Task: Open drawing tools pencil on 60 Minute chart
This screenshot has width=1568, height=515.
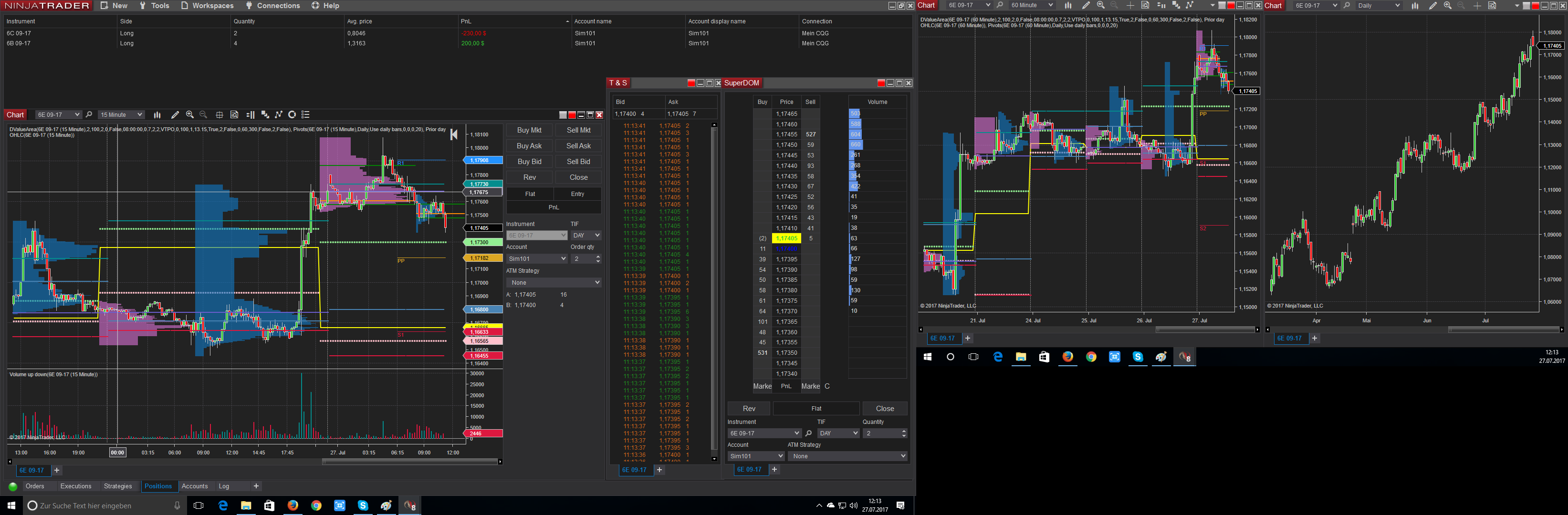Action: 1086,5
